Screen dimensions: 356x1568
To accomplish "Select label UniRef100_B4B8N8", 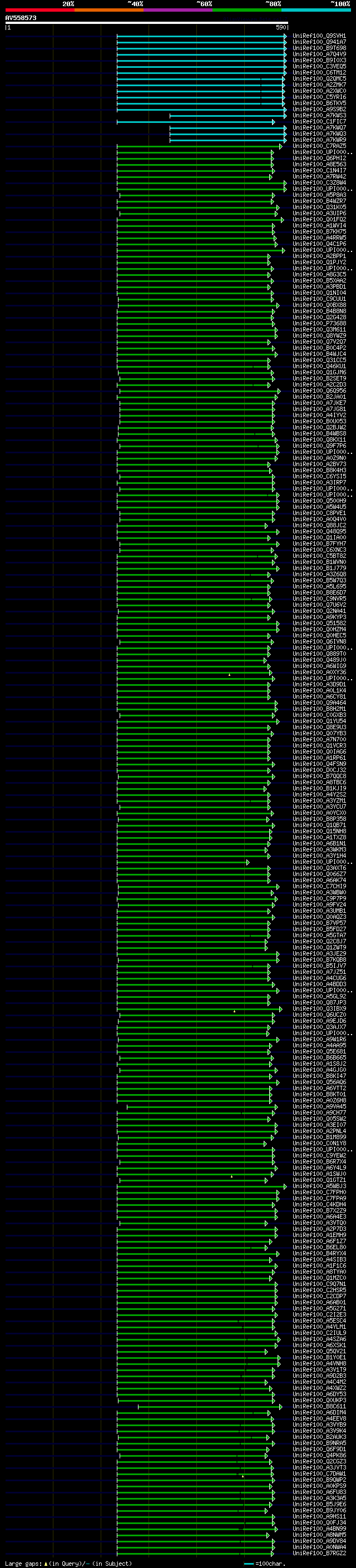I will pyautogui.click(x=319, y=311).
